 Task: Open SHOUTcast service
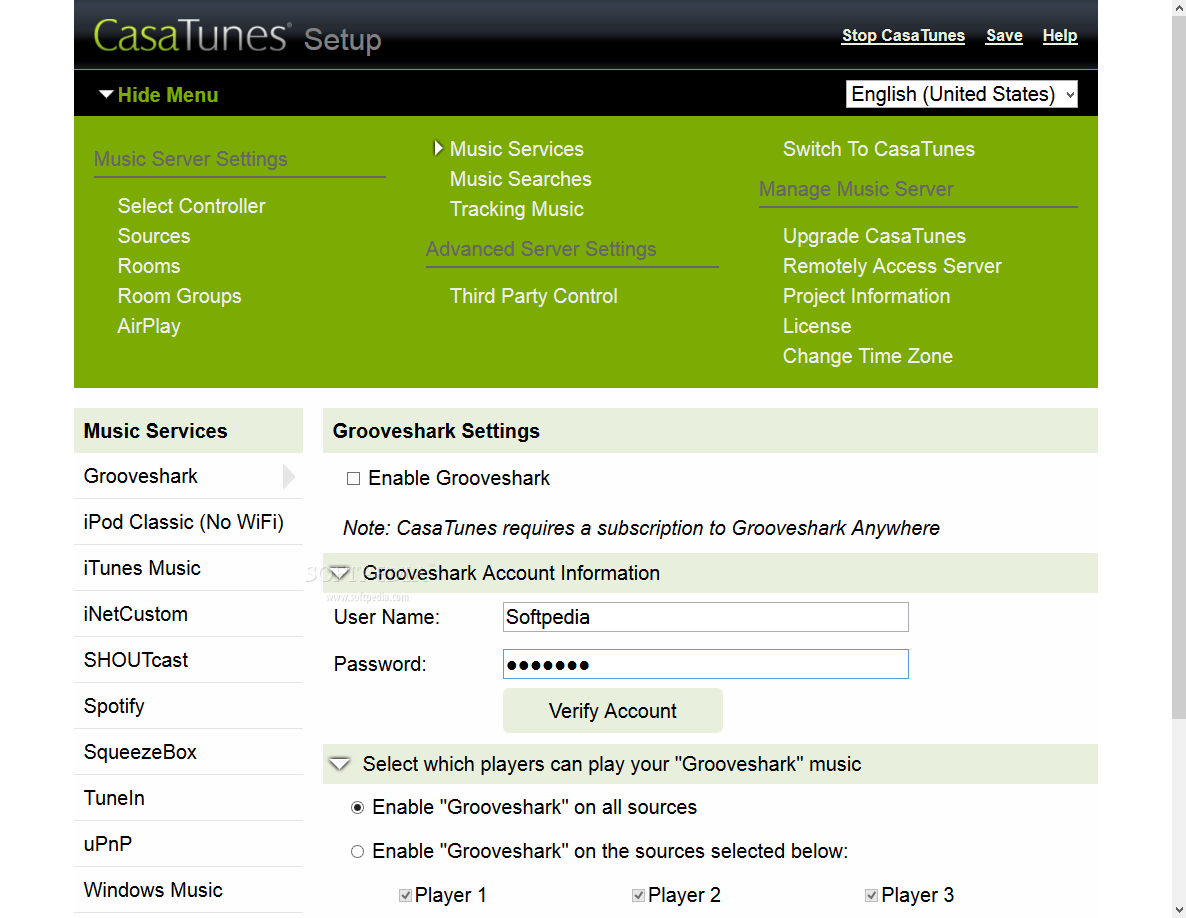(188, 660)
